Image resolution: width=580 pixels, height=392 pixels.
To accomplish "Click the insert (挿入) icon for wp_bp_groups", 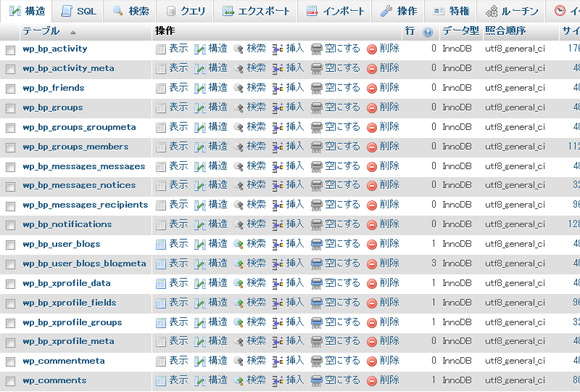I will pos(277,108).
